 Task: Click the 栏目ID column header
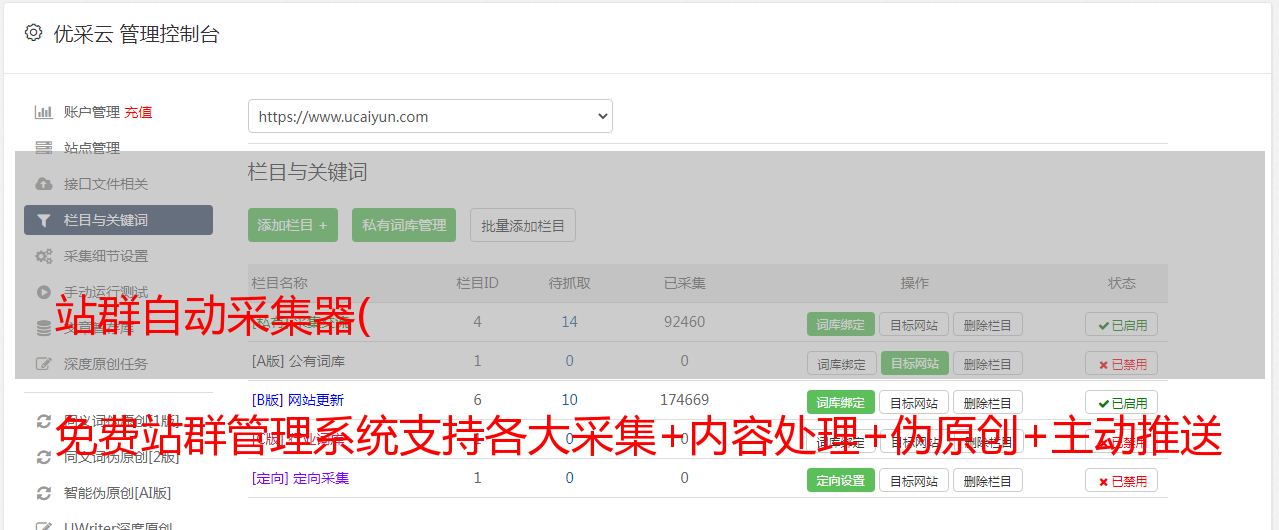tap(477, 283)
